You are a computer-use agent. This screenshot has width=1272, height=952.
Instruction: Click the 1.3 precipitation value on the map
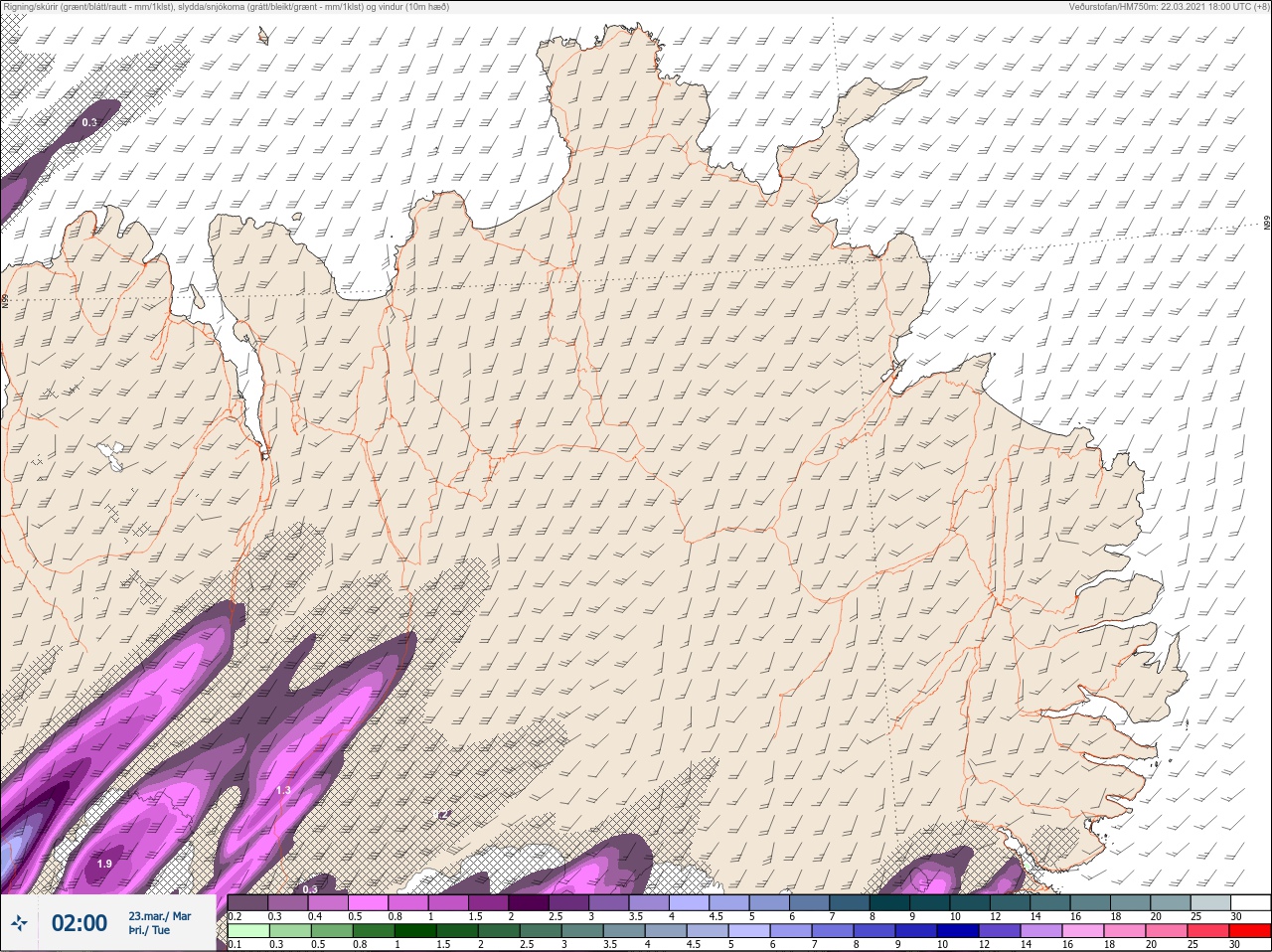(283, 790)
